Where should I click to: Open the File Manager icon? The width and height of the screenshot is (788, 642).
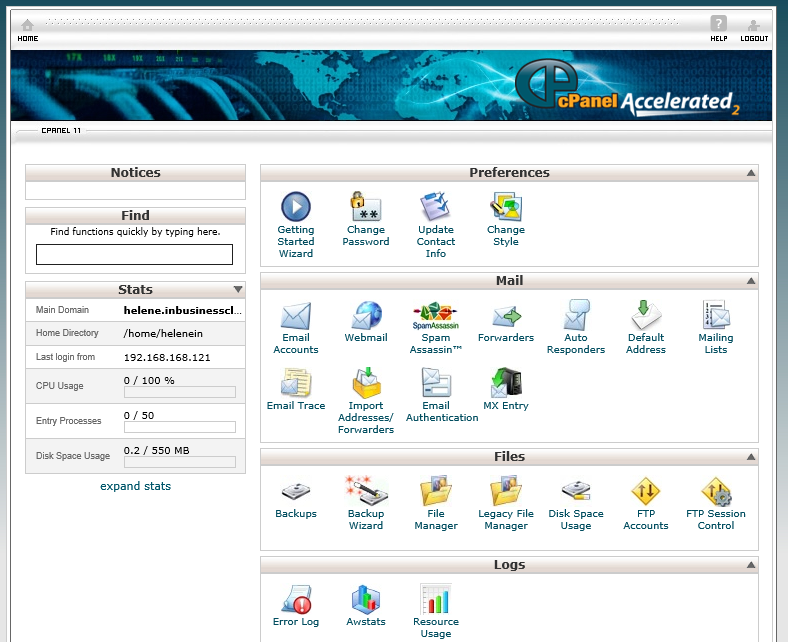pos(435,491)
